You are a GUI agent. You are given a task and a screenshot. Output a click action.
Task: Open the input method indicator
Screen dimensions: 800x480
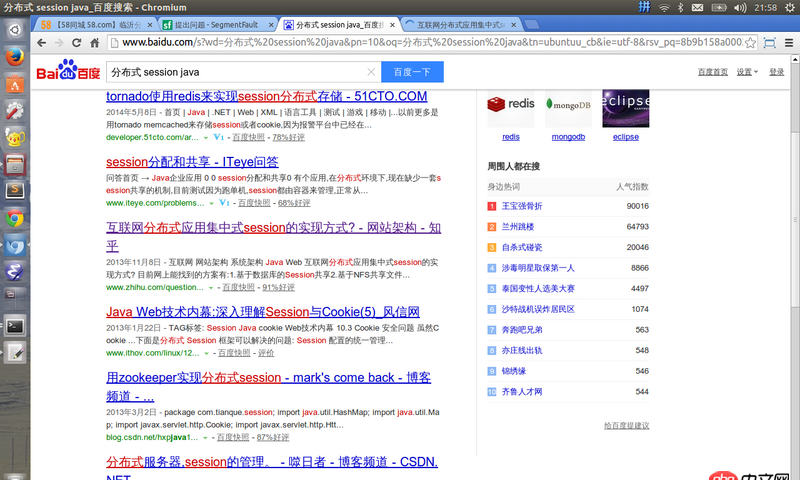click(x=644, y=7)
